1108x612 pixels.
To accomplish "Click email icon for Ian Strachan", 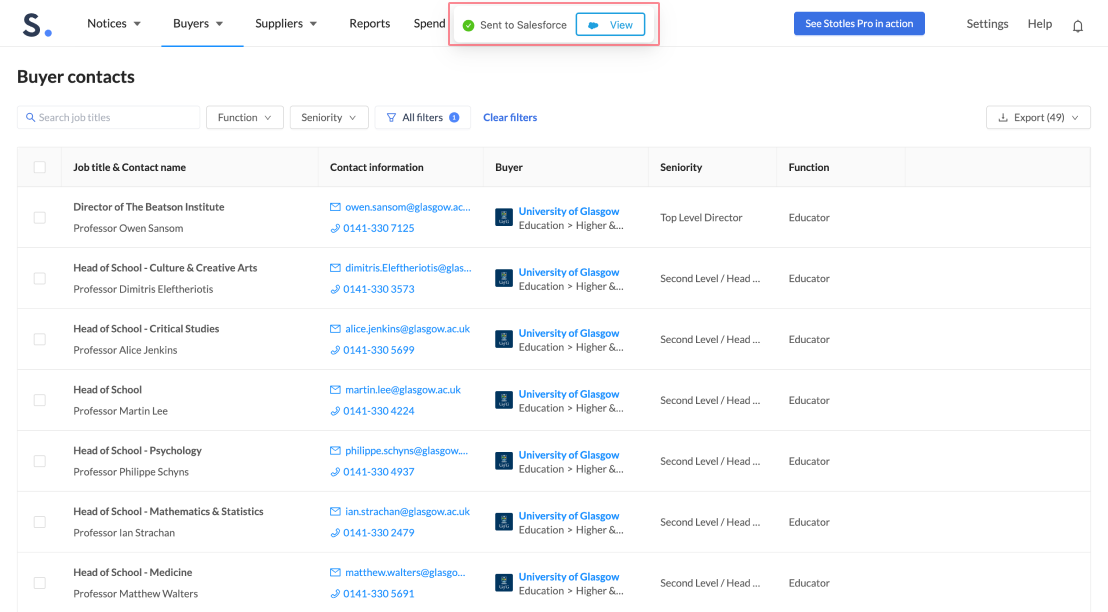I will pyautogui.click(x=335, y=511).
